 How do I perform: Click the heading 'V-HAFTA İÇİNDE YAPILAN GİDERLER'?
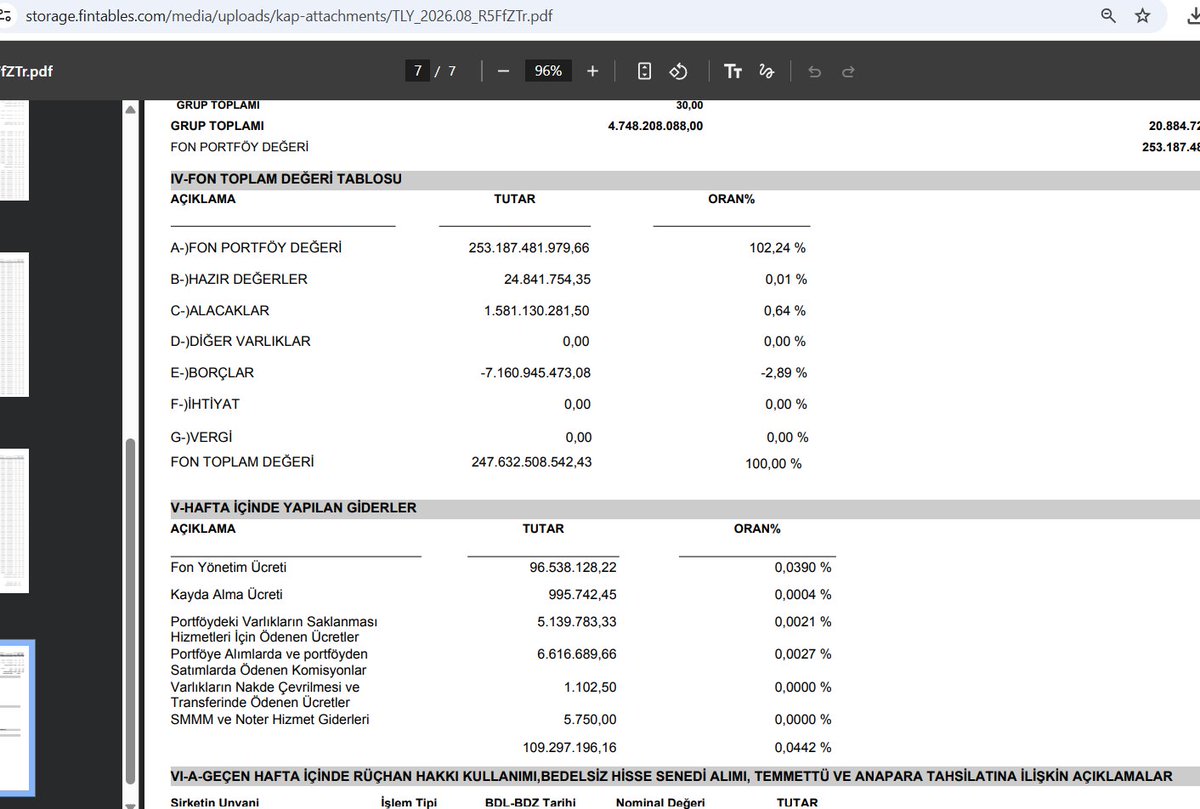294,508
